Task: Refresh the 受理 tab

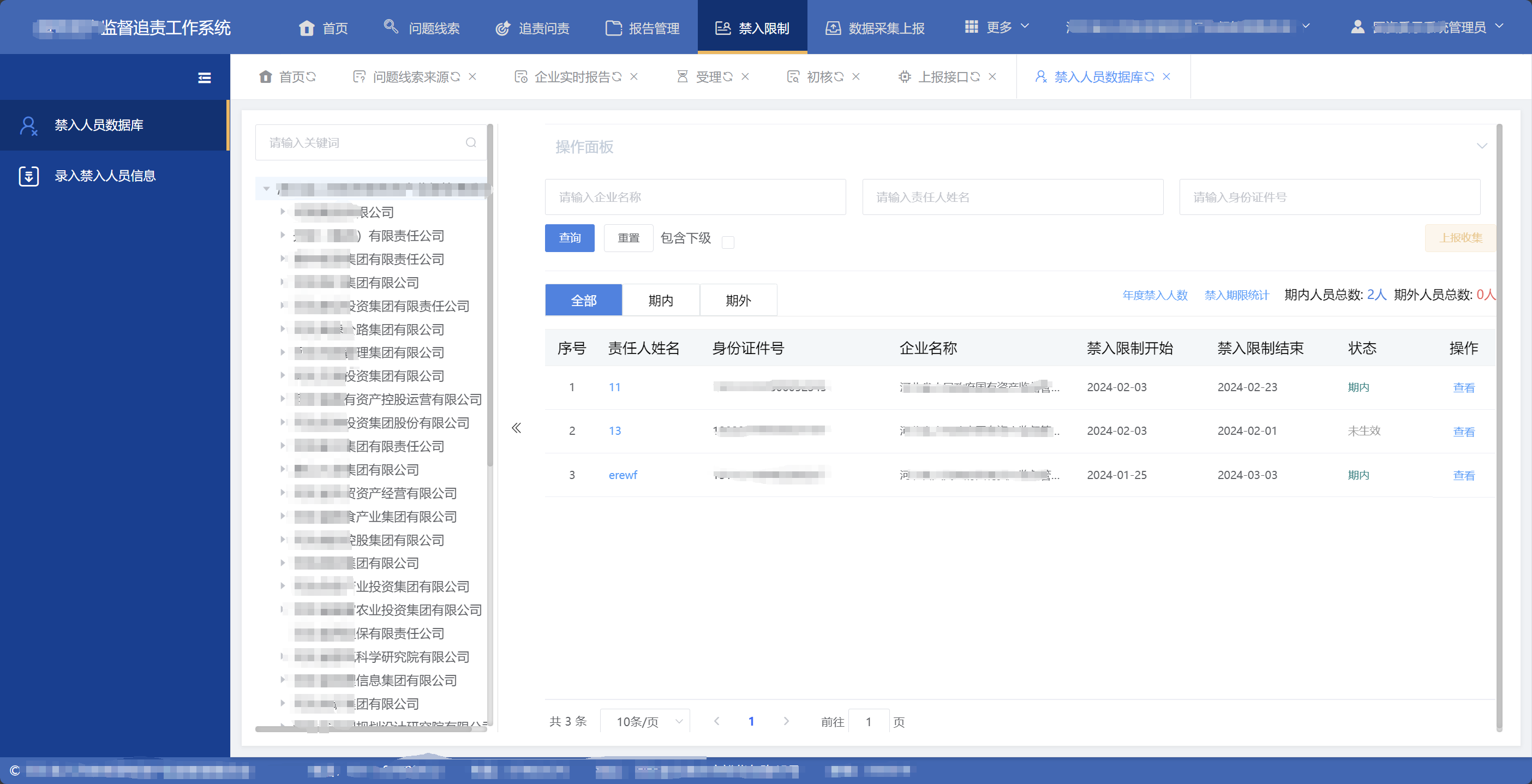Action: 727,77
